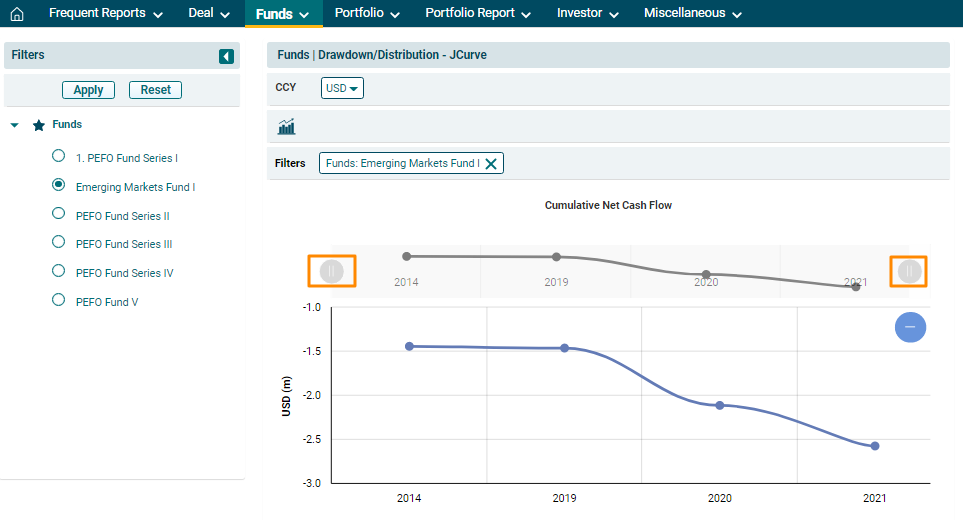This screenshot has height=520, width=963.
Task: Open the Investor menu
Action: tap(588, 14)
